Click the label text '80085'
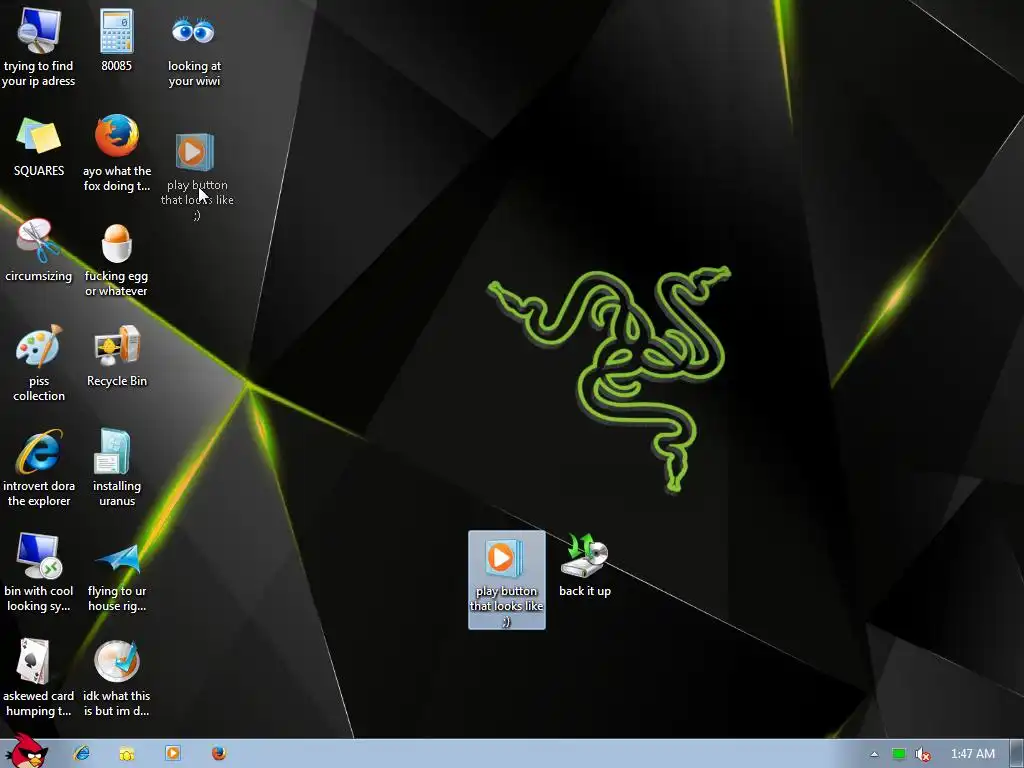The image size is (1024, 768). (116, 65)
